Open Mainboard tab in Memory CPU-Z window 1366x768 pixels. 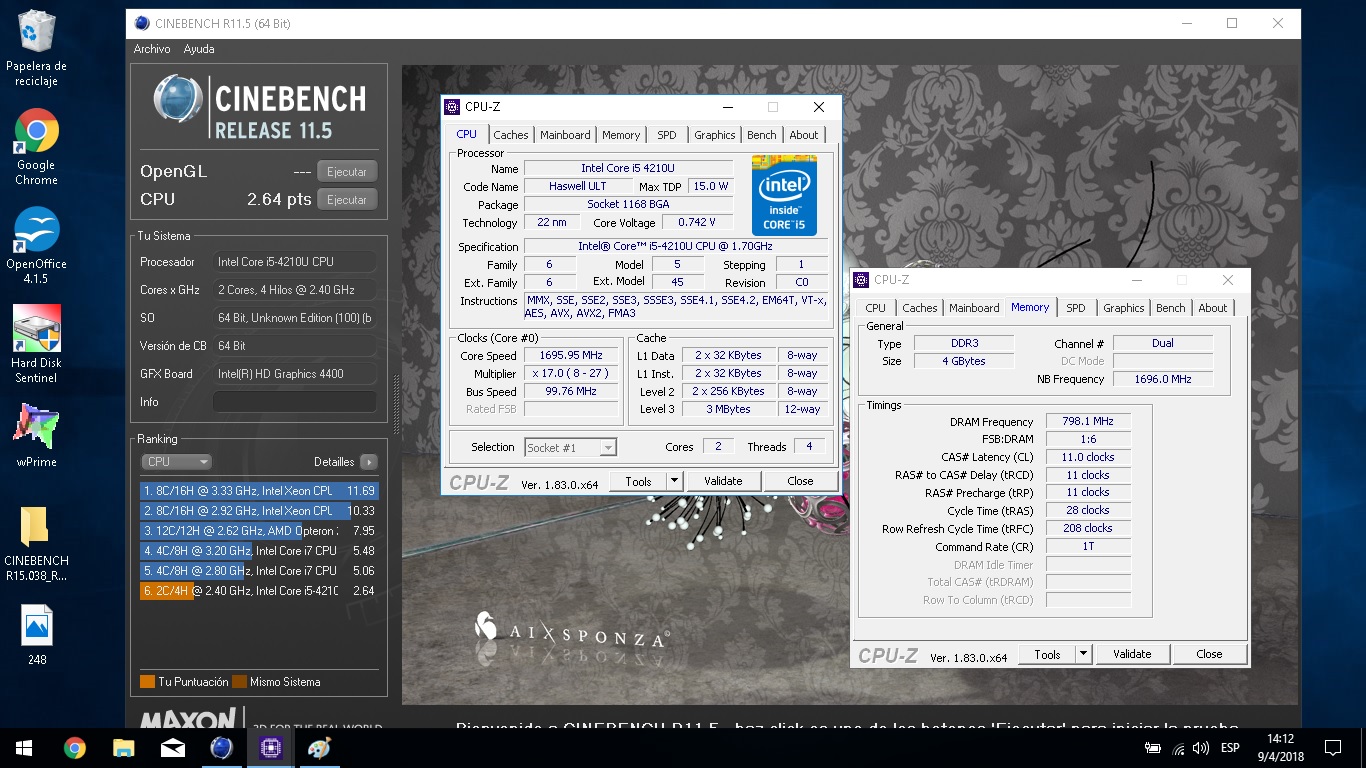coord(974,308)
